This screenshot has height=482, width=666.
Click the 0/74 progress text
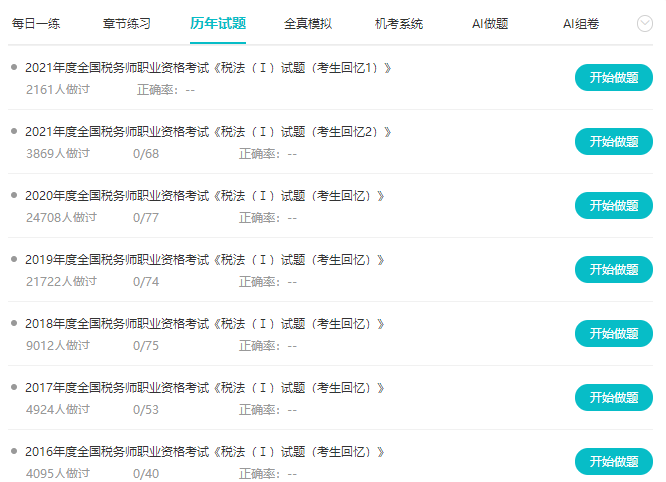pyautogui.click(x=146, y=282)
